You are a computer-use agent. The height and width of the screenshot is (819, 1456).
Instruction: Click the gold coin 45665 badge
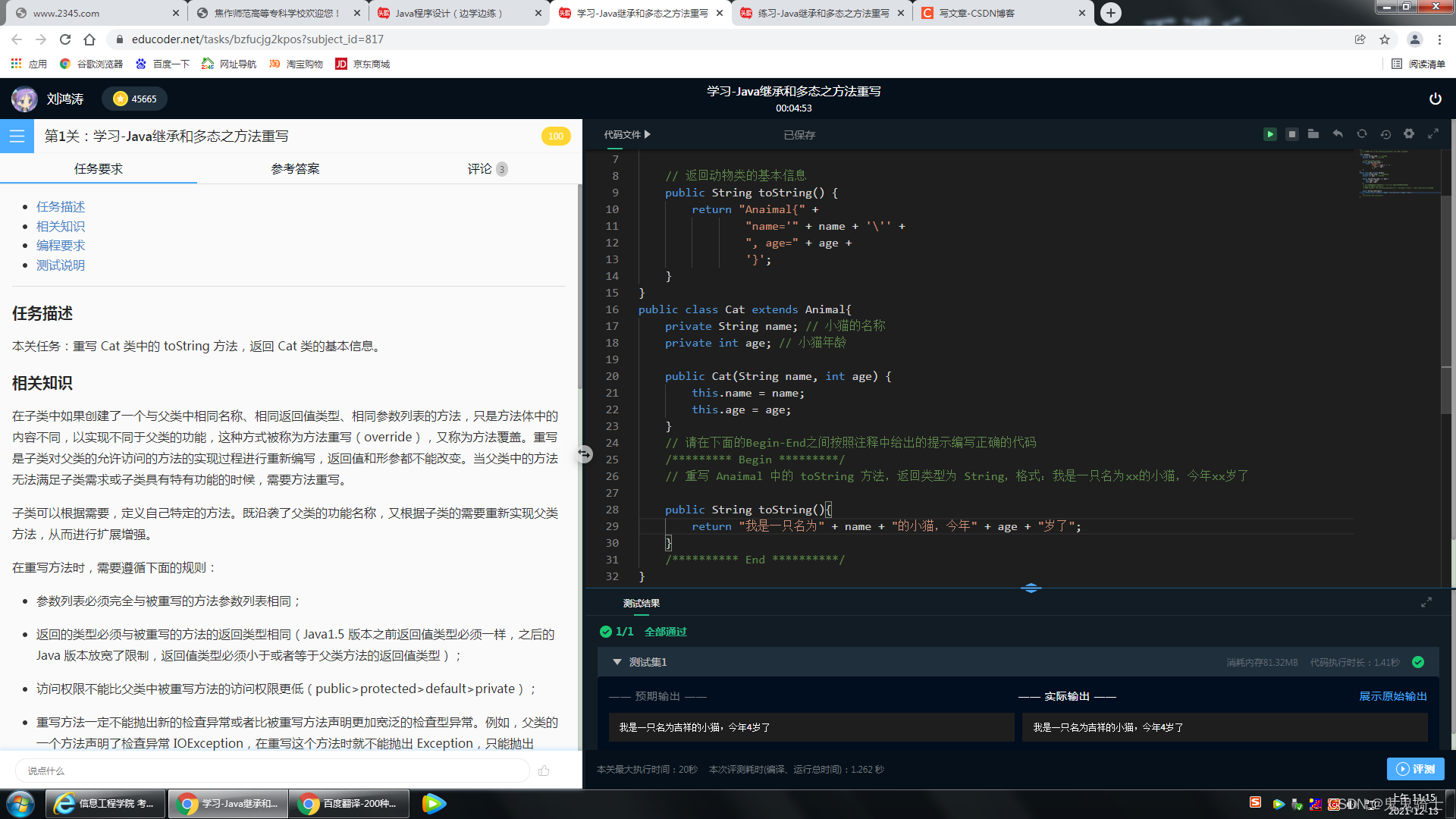tap(135, 99)
